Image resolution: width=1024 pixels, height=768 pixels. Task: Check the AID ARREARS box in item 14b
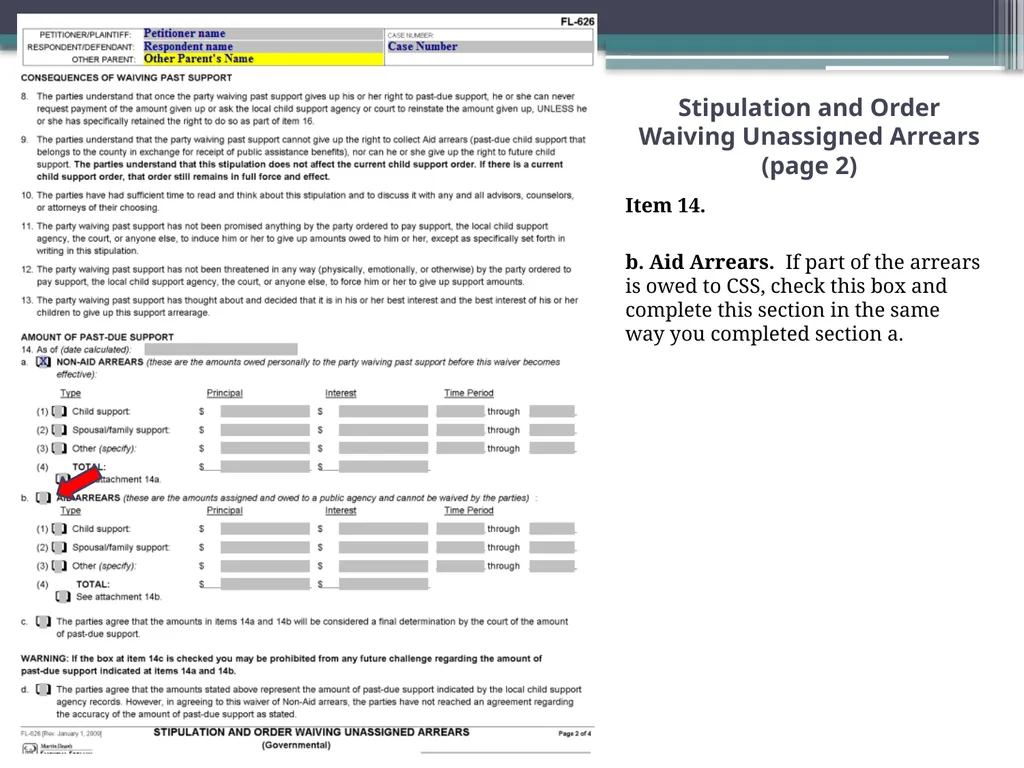click(43, 498)
